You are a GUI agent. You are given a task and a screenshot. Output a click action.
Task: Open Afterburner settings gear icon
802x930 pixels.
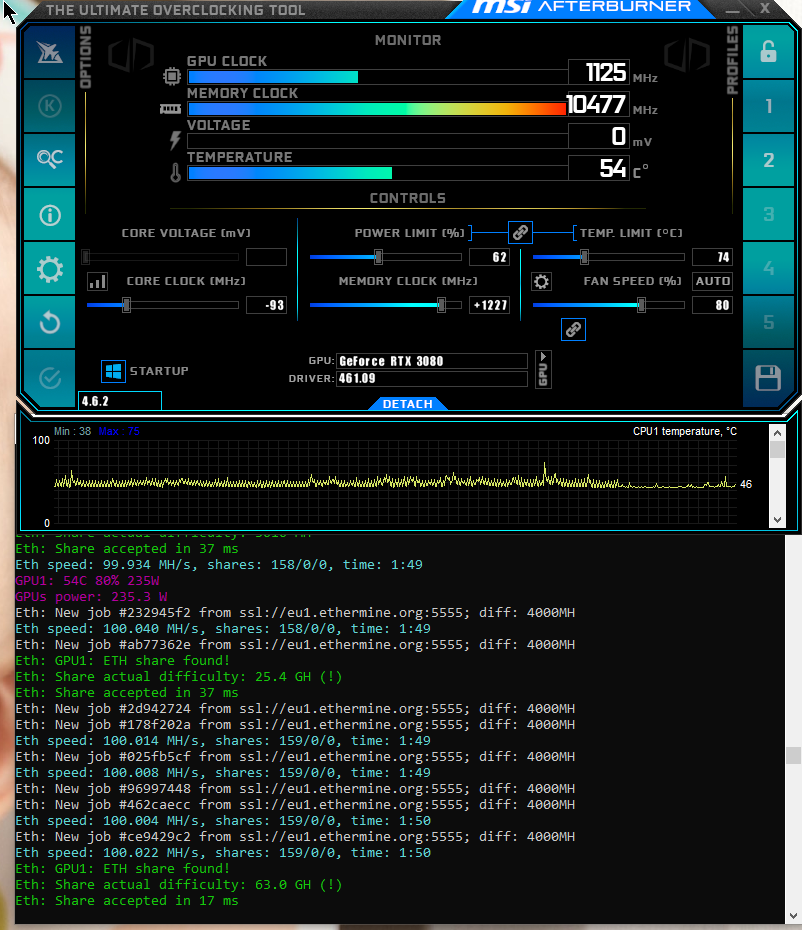[50, 269]
